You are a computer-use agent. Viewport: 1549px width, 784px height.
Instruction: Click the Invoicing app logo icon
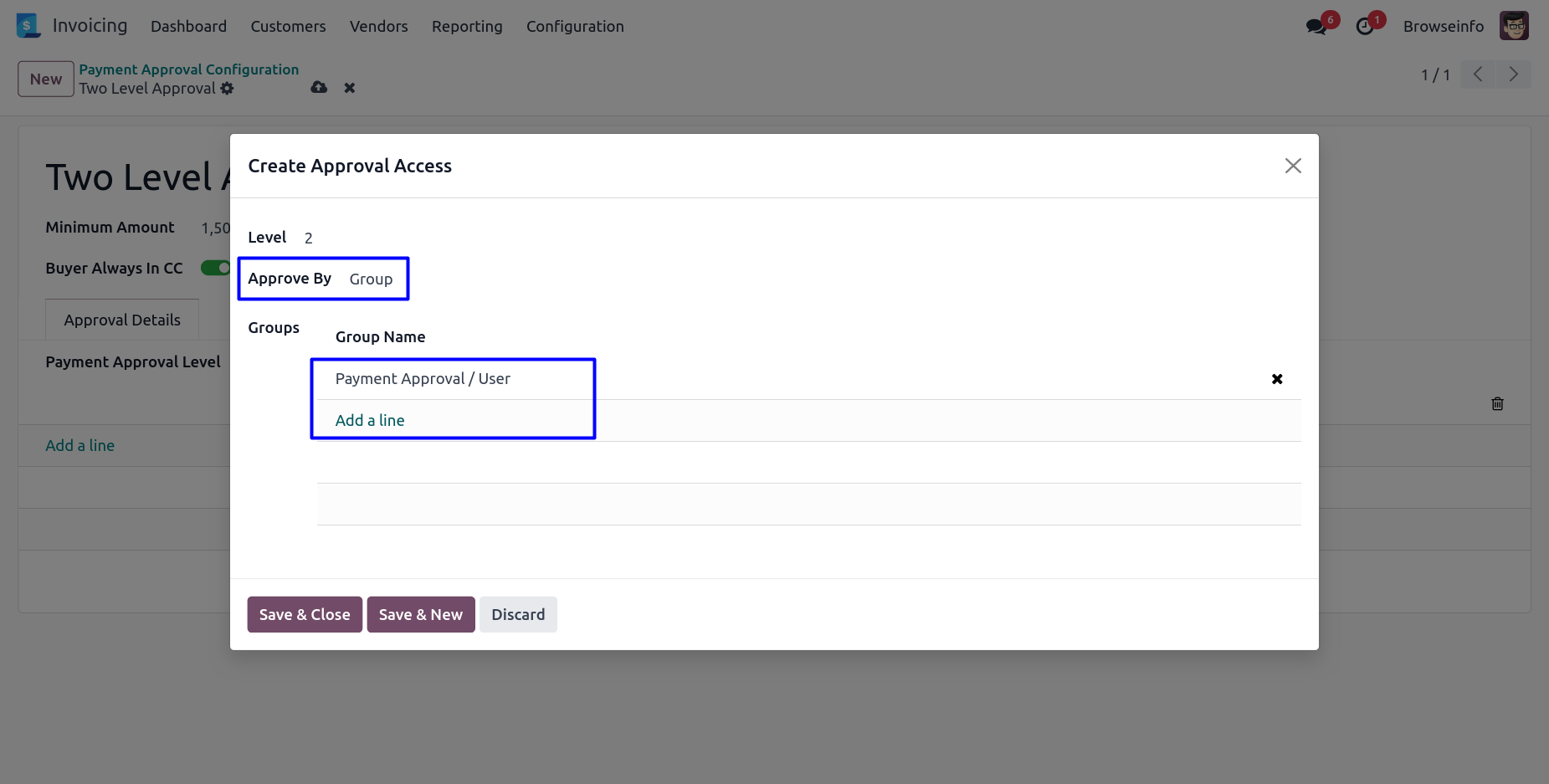[x=28, y=26]
